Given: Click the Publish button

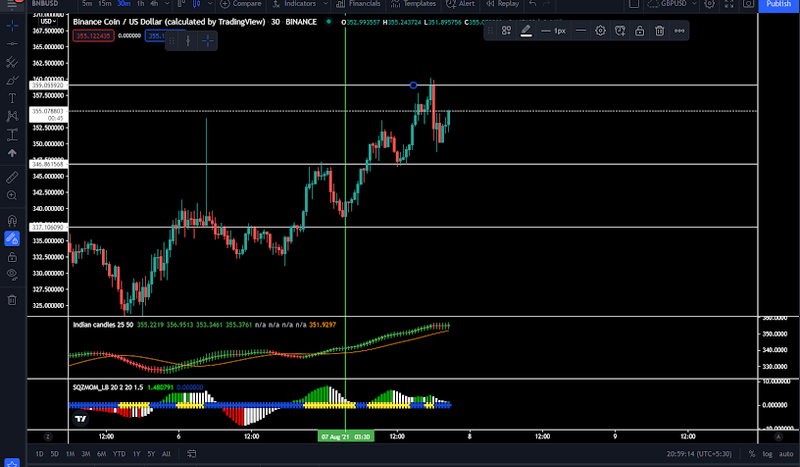Looking at the screenshot, I should [x=779, y=4].
